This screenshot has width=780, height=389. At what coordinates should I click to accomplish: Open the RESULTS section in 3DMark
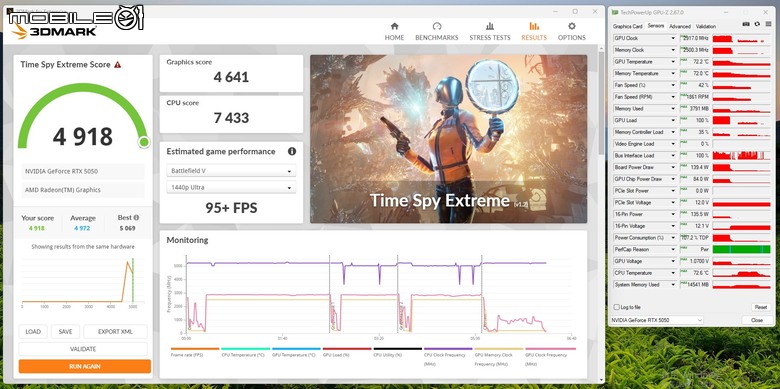[534, 31]
